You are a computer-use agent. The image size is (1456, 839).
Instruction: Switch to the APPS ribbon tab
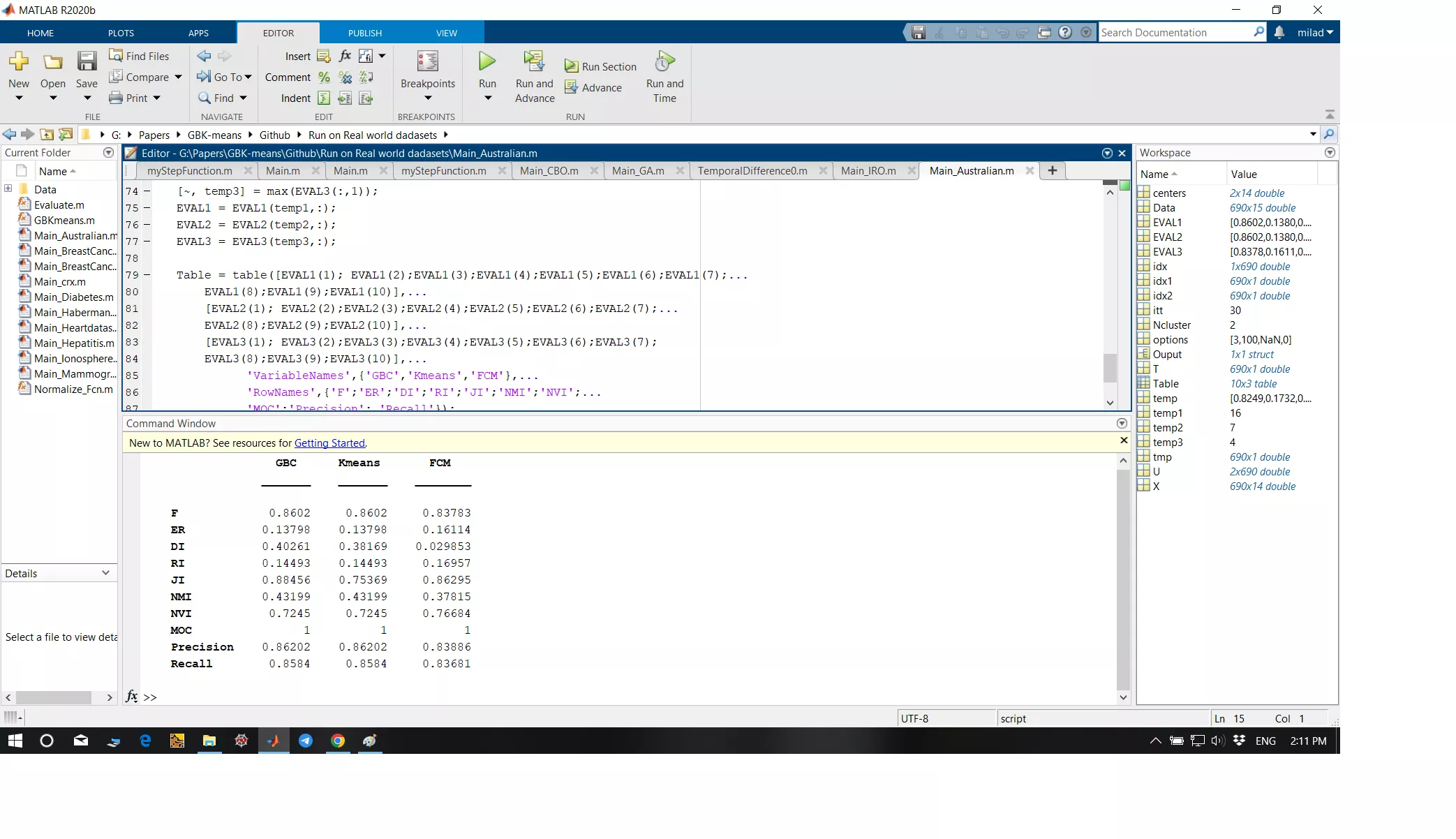tap(198, 33)
